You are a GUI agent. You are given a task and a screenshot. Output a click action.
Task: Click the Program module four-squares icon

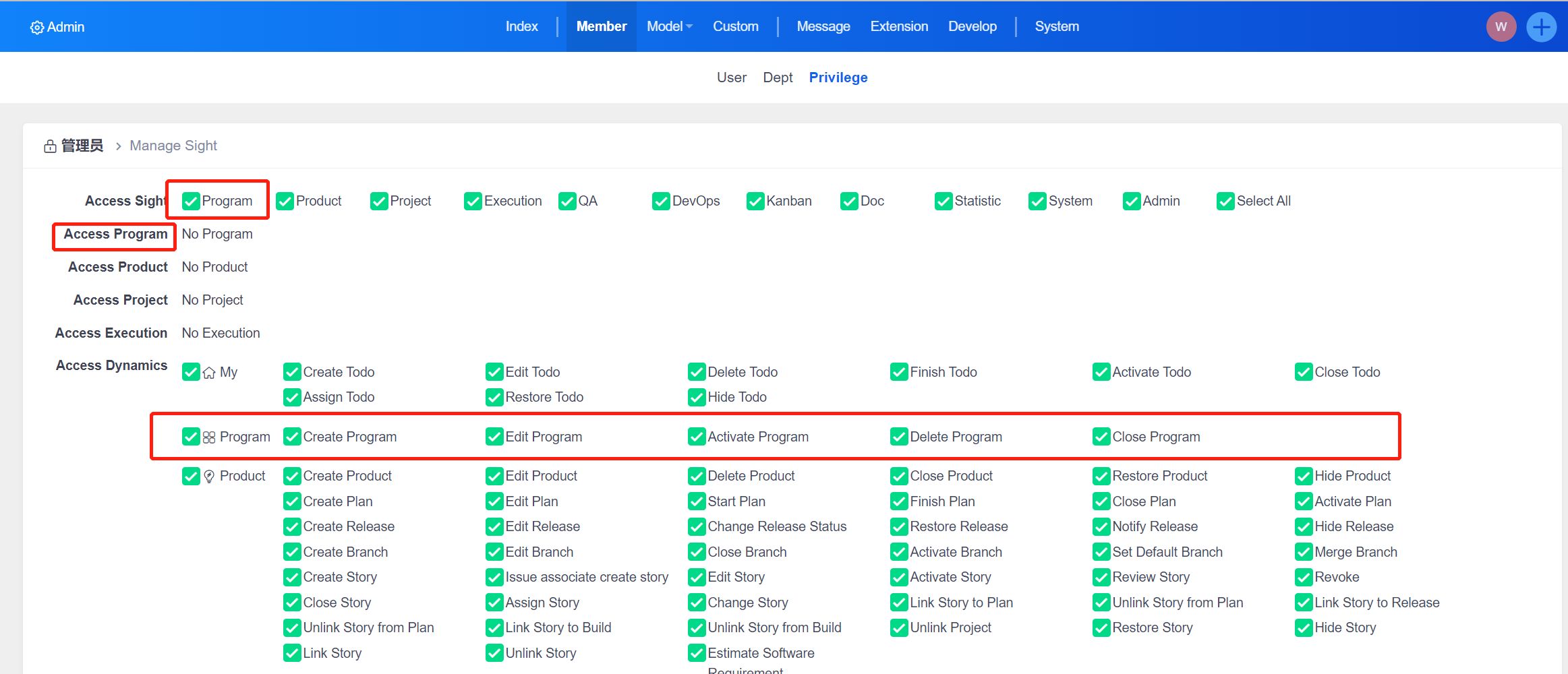(x=209, y=437)
